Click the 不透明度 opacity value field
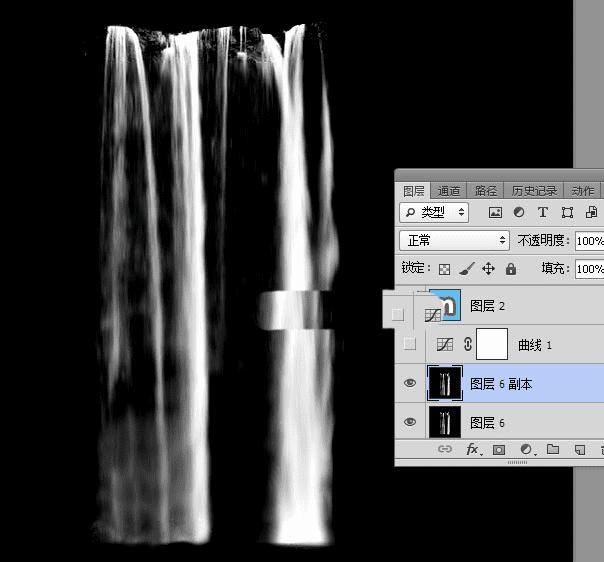Viewport: 604px width, 562px height. [589, 241]
